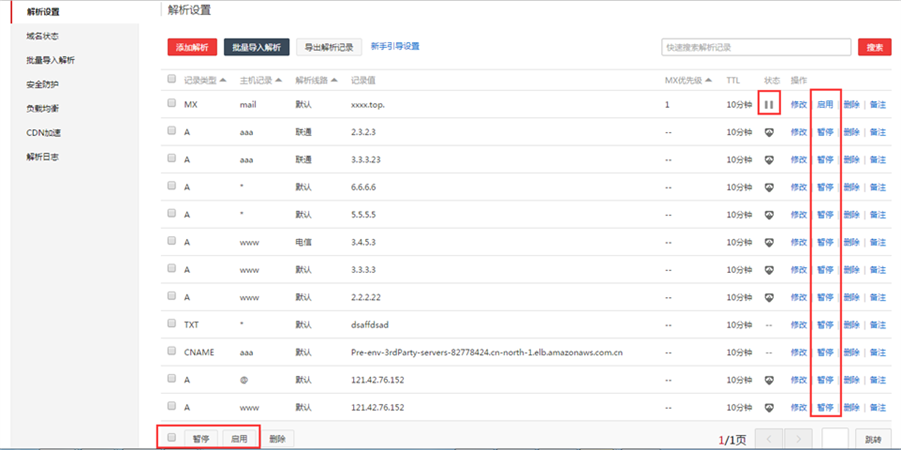This screenshot has width=901, height=450.
Task: Click the shield status icon for record 2.3.2.3
Action: point(769,132)
